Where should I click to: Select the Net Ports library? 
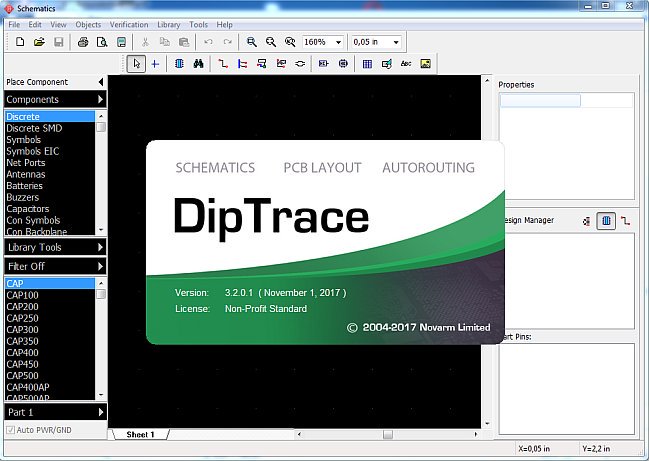[49, 163]
